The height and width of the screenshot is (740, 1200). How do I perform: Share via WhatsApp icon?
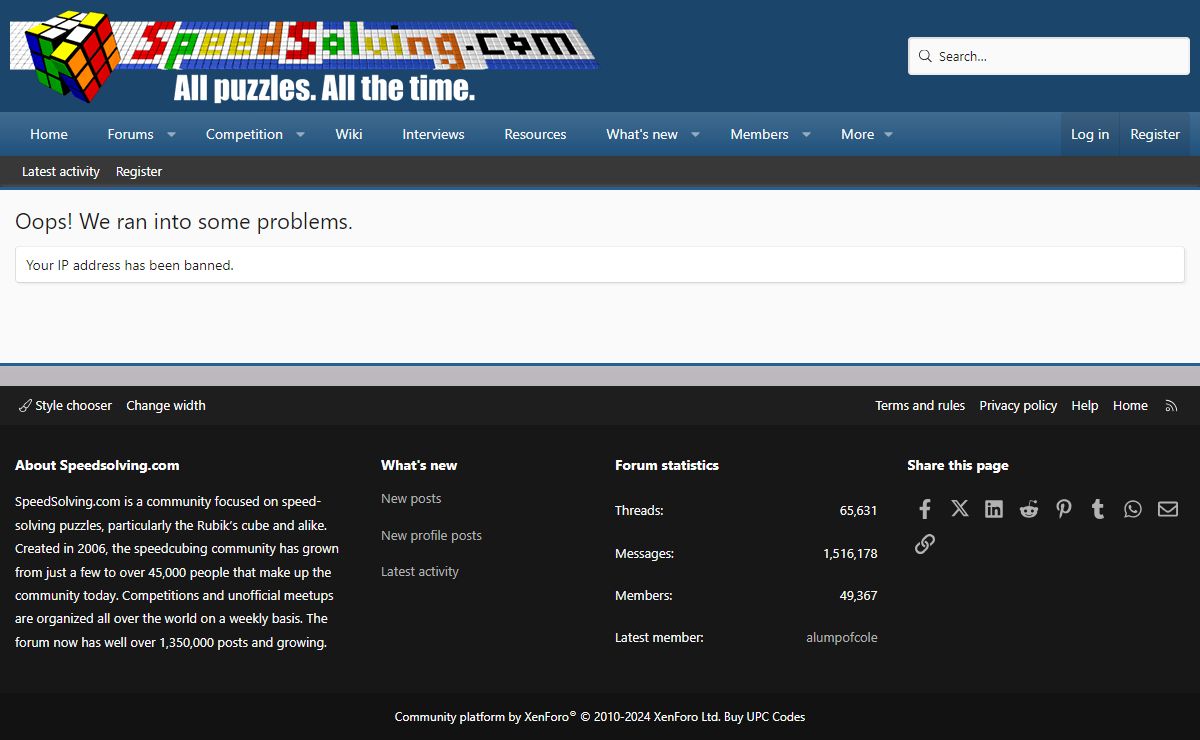[1132, 509]
